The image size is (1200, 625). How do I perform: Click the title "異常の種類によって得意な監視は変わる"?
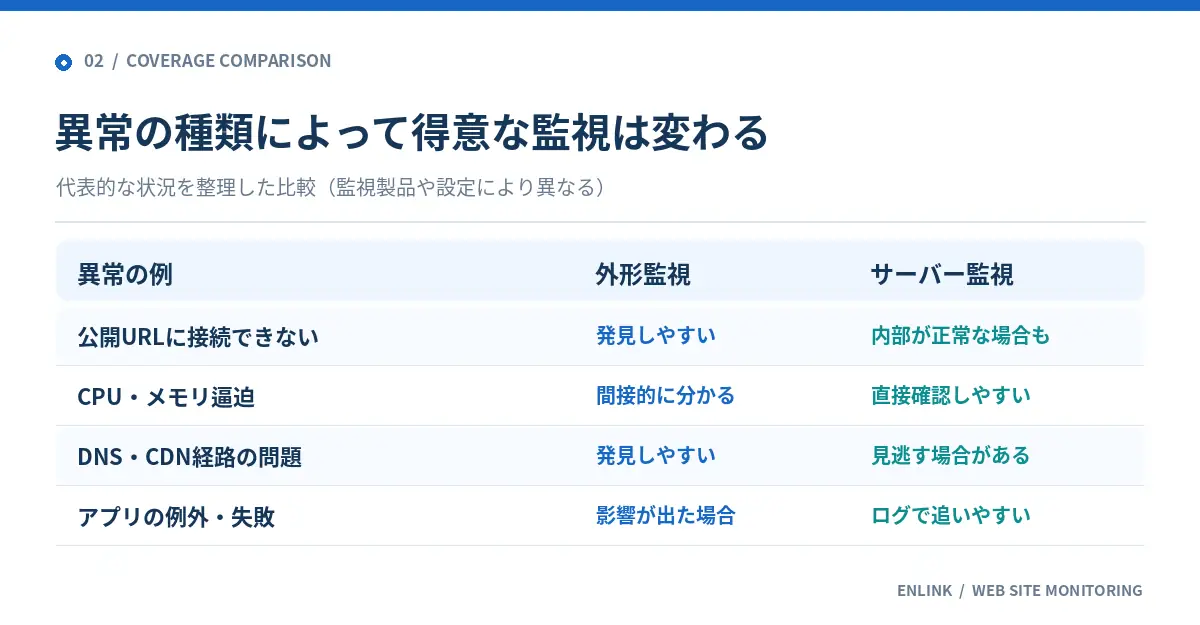coord(412,133)
